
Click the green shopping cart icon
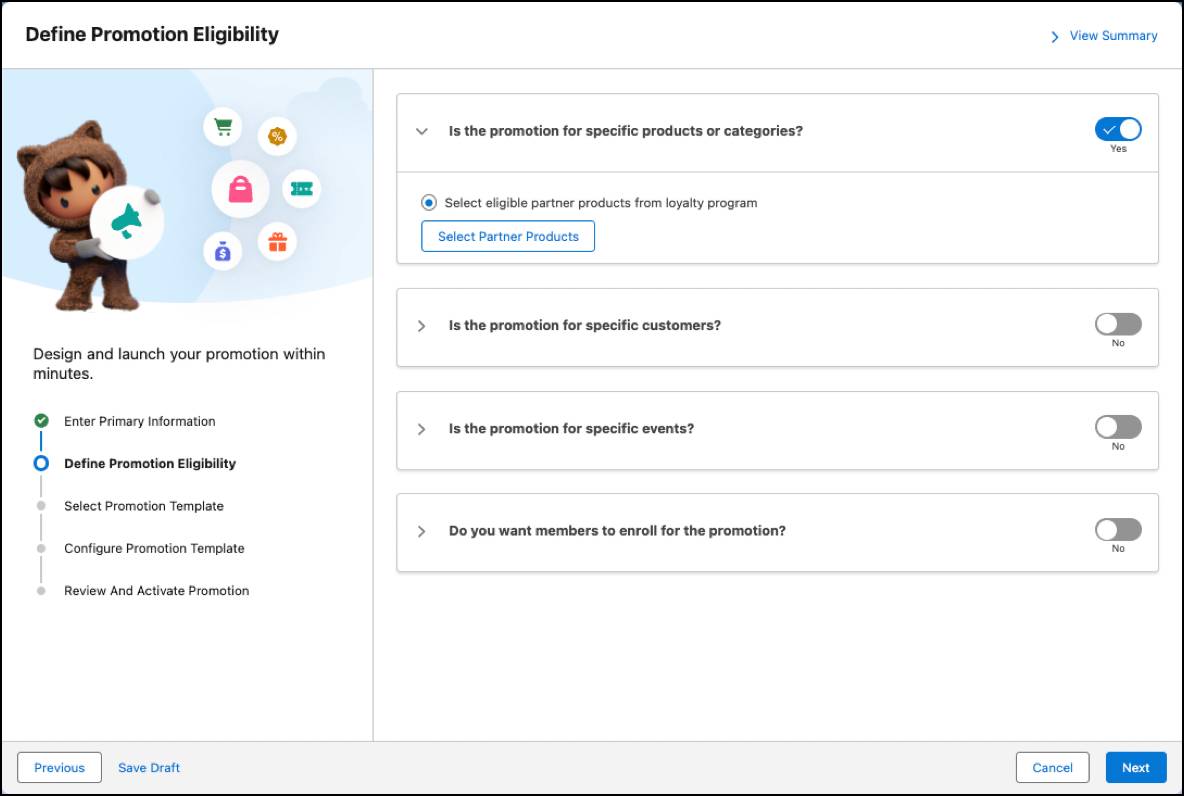coord(223,127)
